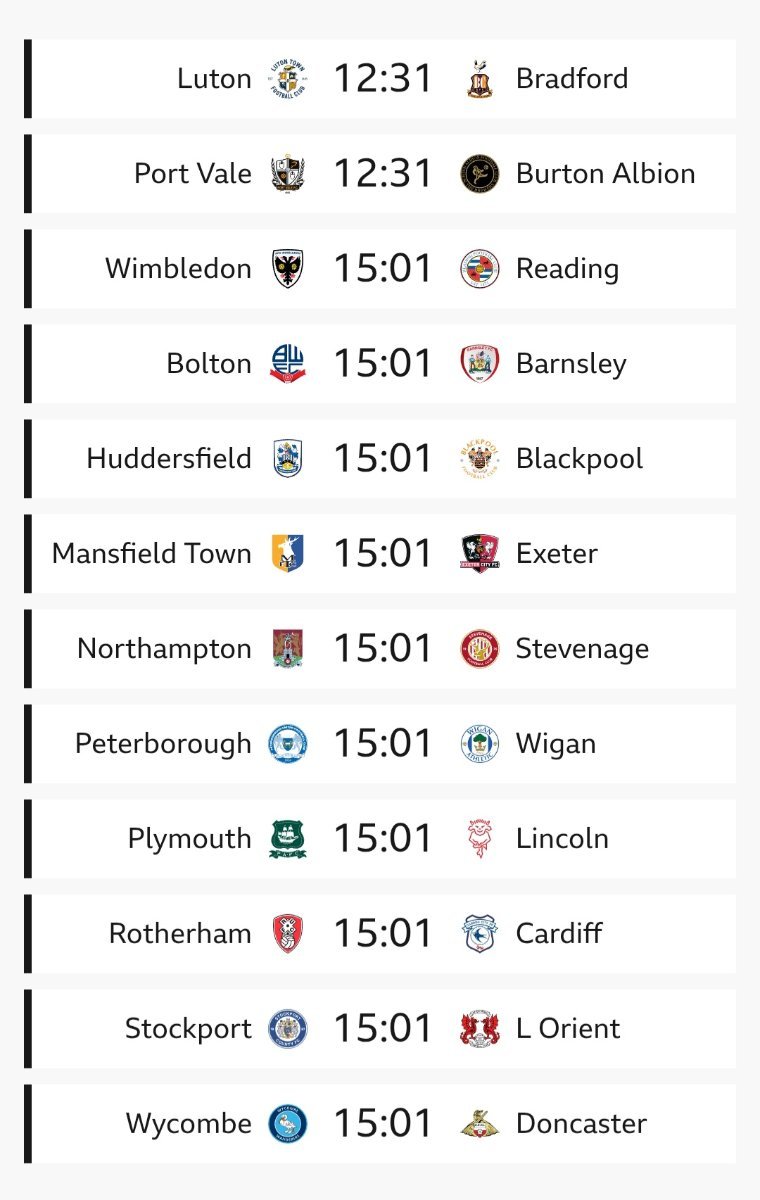Tap the Leyton Orient crest
This screenshot has width=760, height=1200.
pos(480,1029)
